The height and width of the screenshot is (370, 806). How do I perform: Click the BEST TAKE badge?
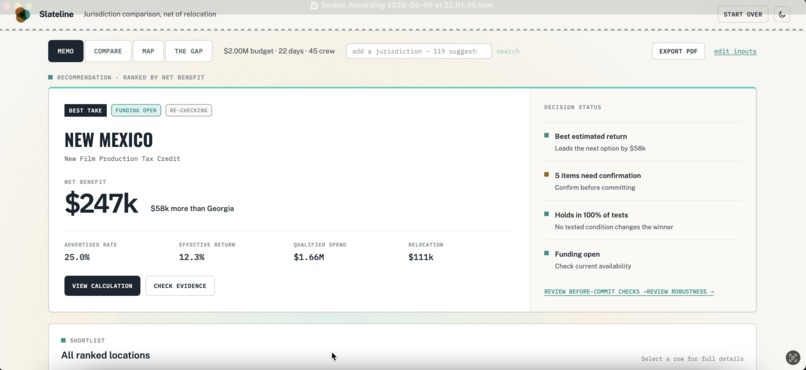(85, 110)
